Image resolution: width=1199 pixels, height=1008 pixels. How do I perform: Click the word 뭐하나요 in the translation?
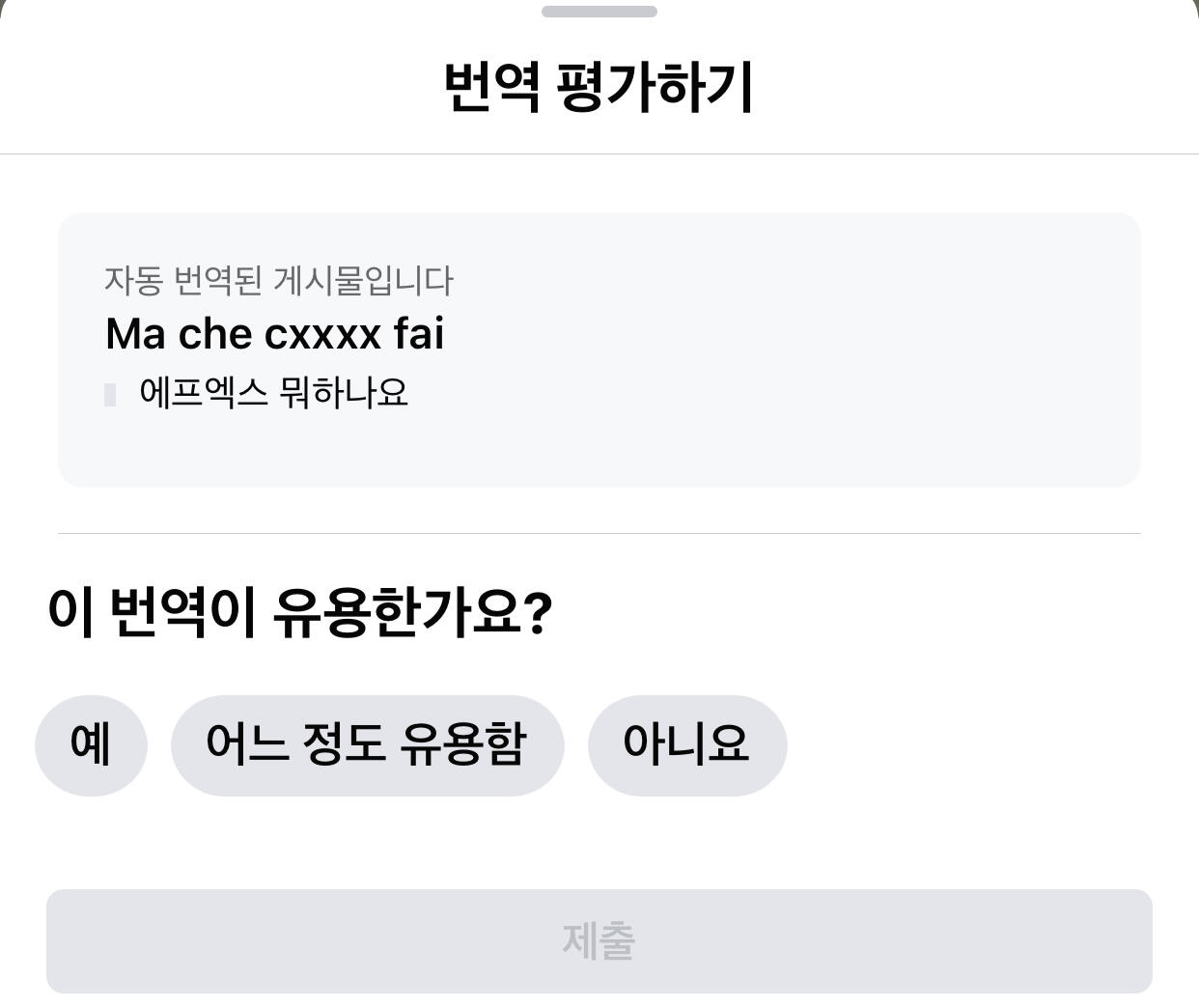[x=344, y=393]
